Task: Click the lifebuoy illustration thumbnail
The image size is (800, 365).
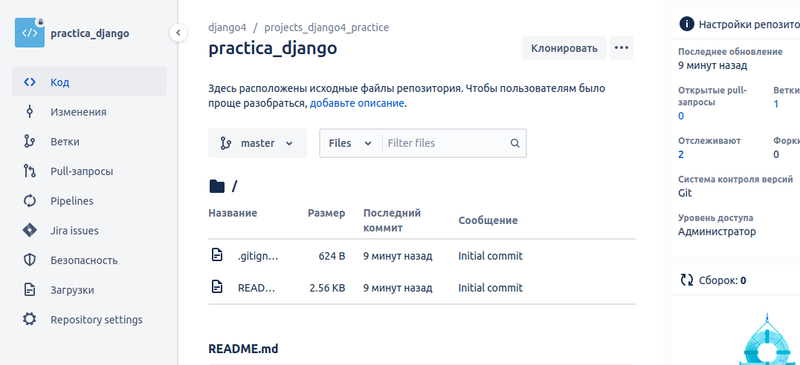Action: click(767, 339)
